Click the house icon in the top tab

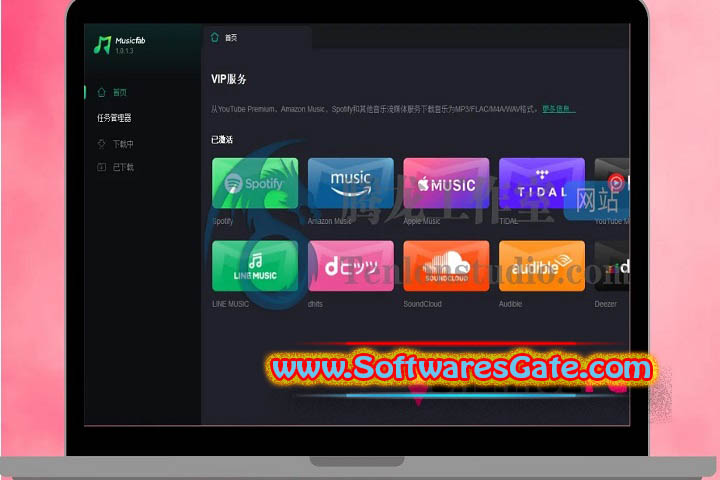[x=214, y=37]
